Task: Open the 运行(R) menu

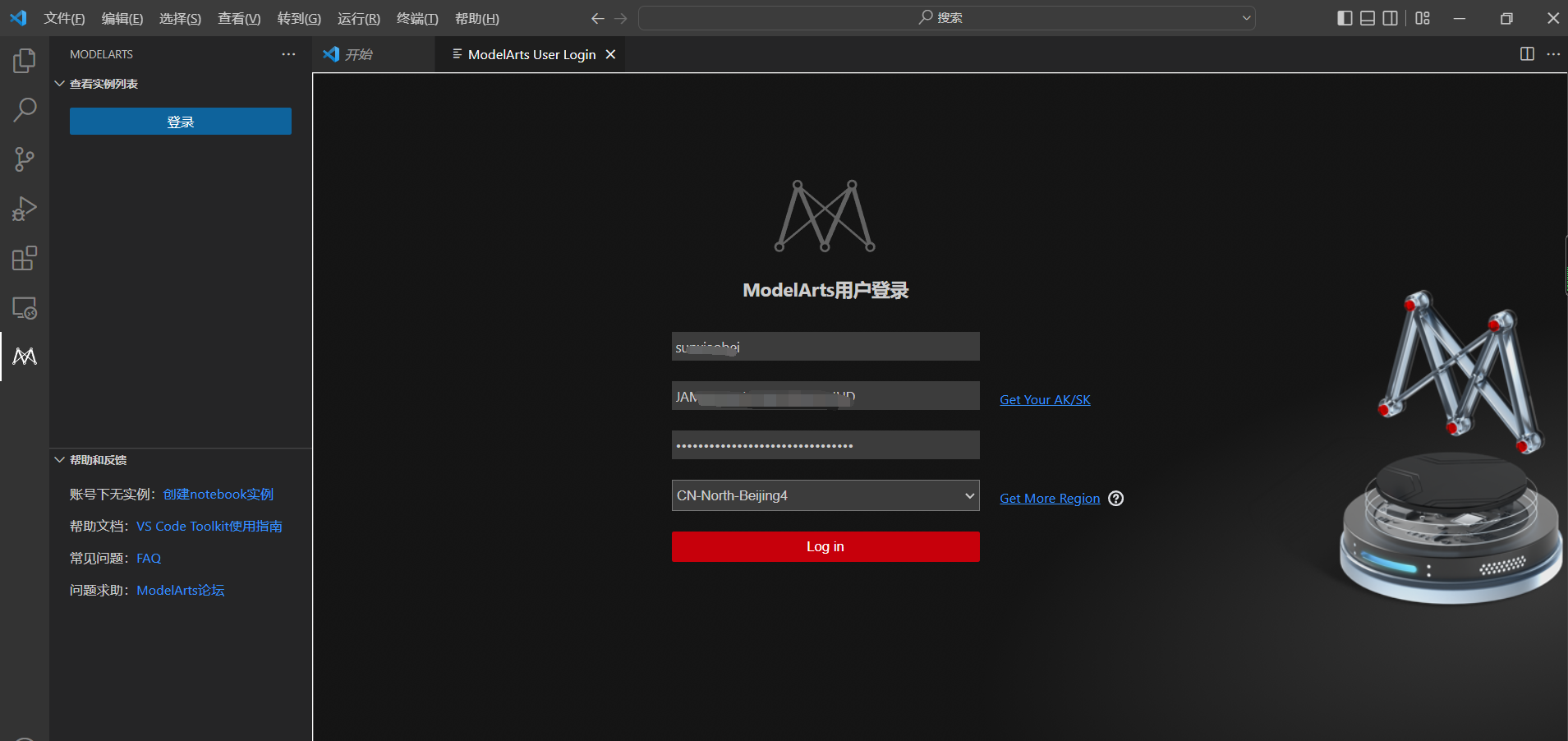Action: (359, 18)
